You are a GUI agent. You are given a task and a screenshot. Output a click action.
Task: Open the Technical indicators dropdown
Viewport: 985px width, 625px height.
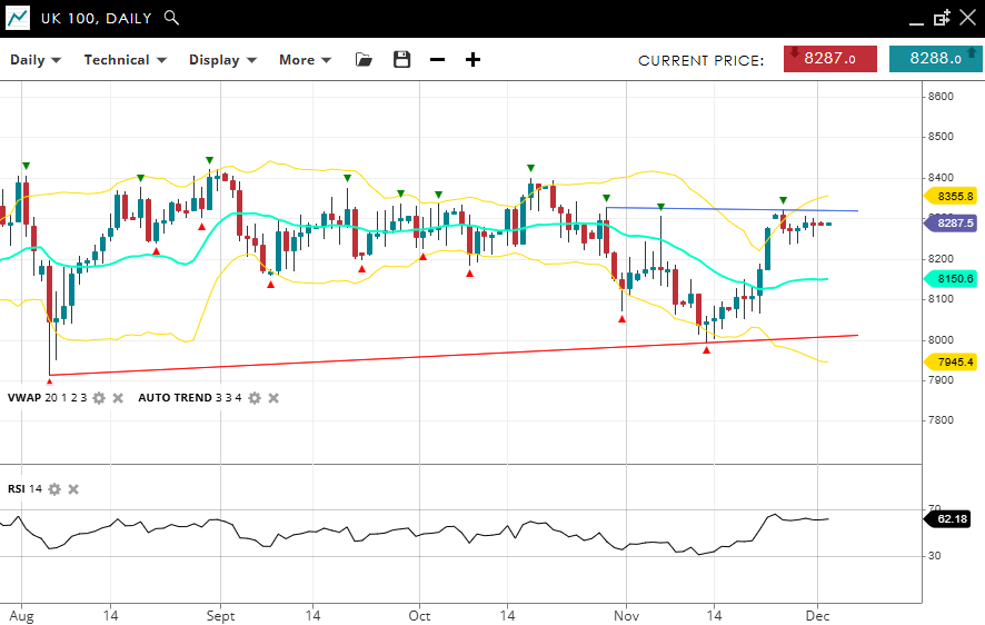click(124, 60)
